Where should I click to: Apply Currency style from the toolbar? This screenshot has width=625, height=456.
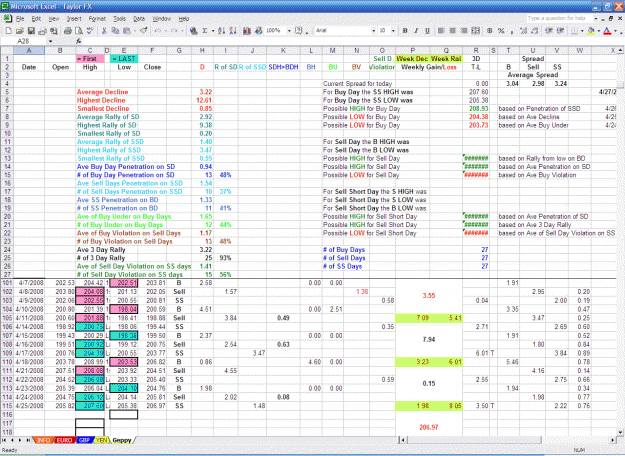coord(490,31)
